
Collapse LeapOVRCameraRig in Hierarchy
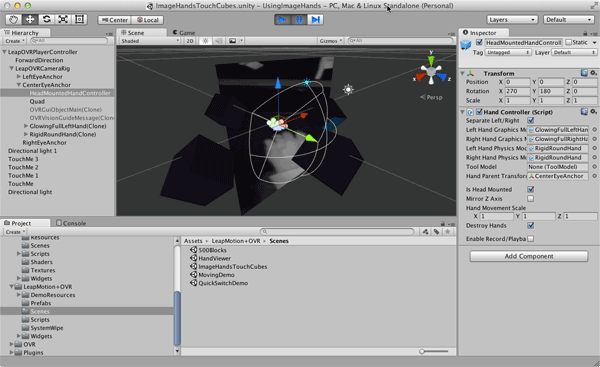(x=11, y=69)
